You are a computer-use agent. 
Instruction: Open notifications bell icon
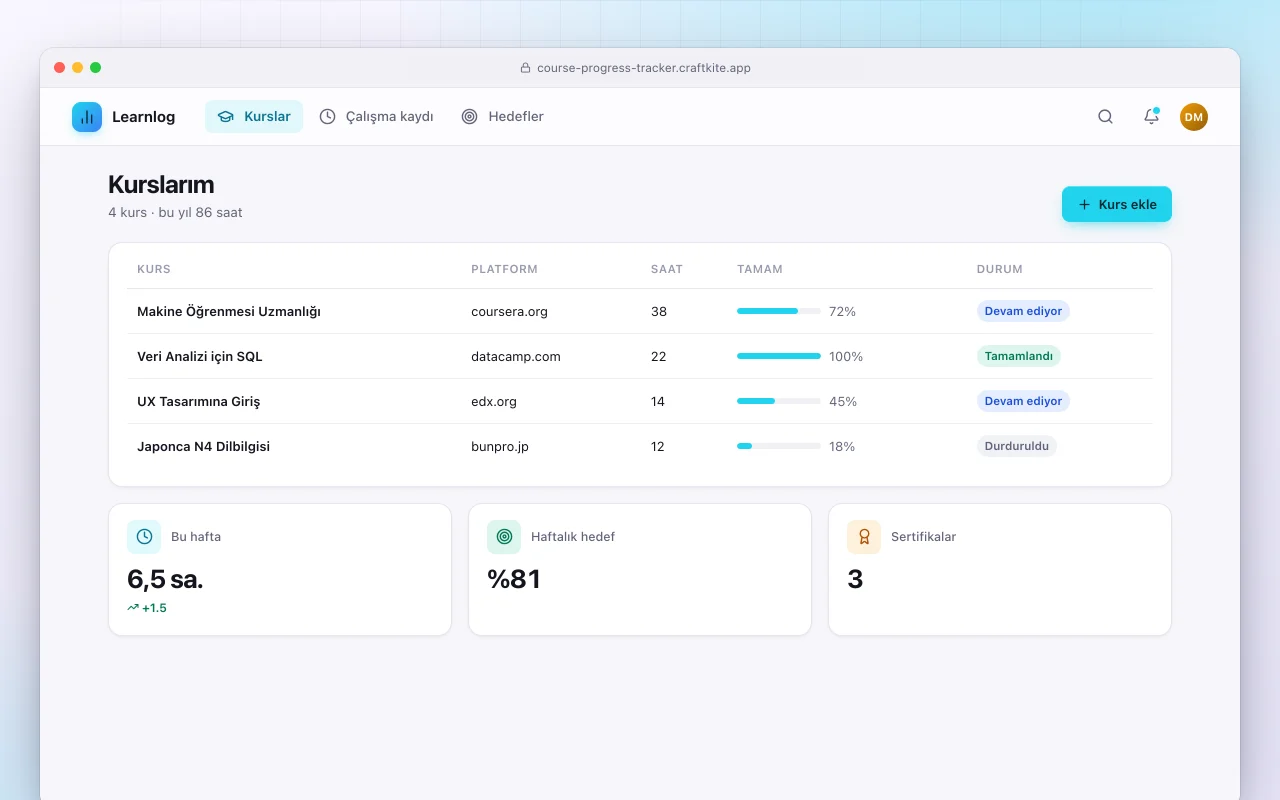(1151, 117)
